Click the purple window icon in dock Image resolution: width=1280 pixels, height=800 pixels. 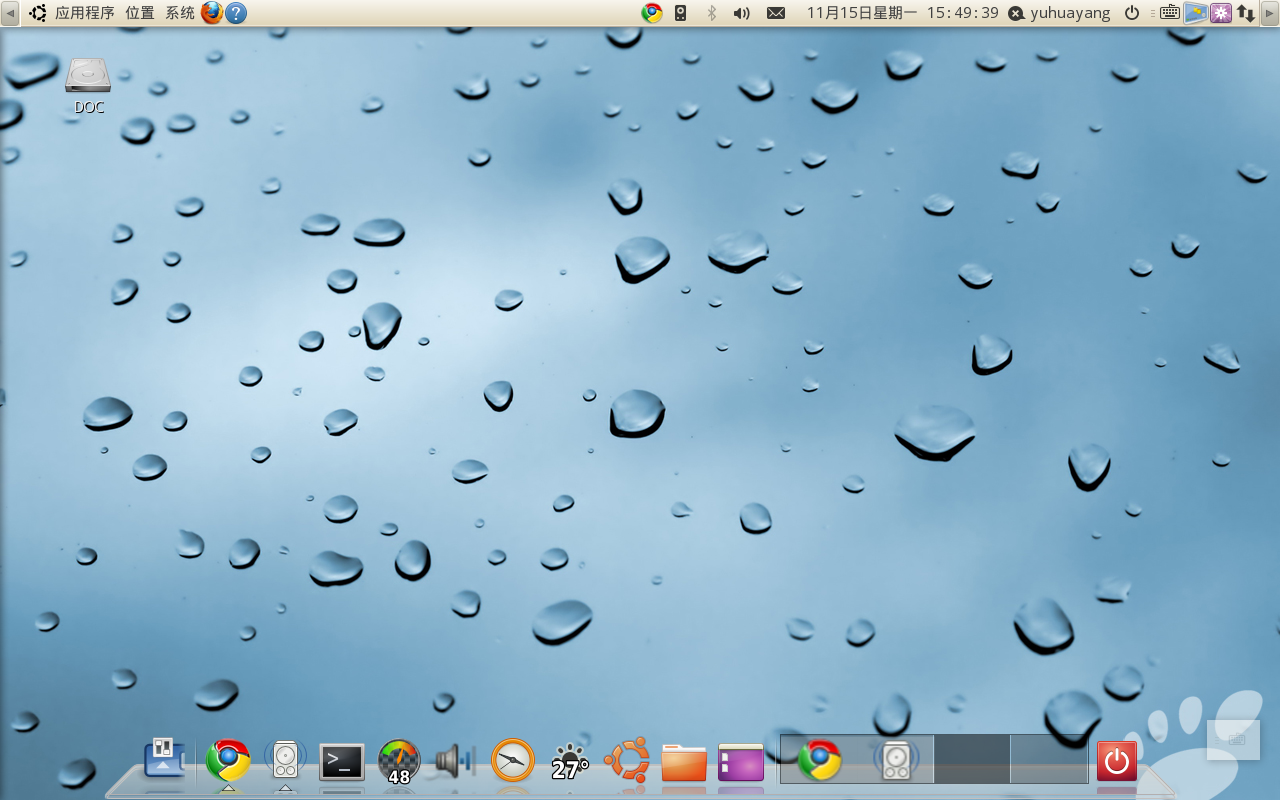[741, 762]
